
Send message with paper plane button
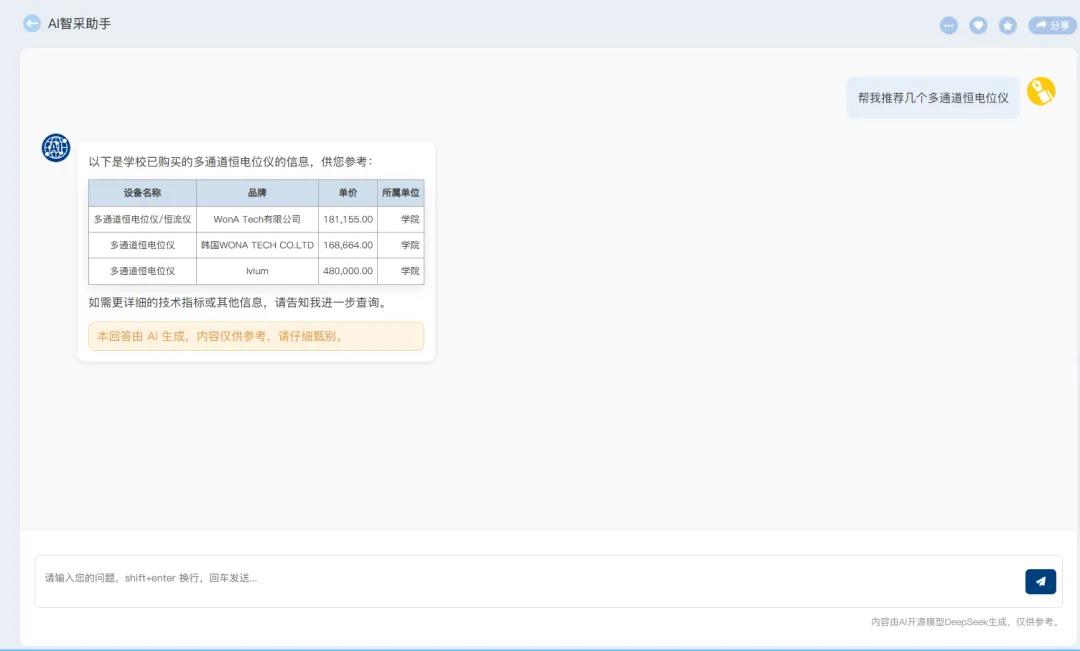tap(1040, 581)
